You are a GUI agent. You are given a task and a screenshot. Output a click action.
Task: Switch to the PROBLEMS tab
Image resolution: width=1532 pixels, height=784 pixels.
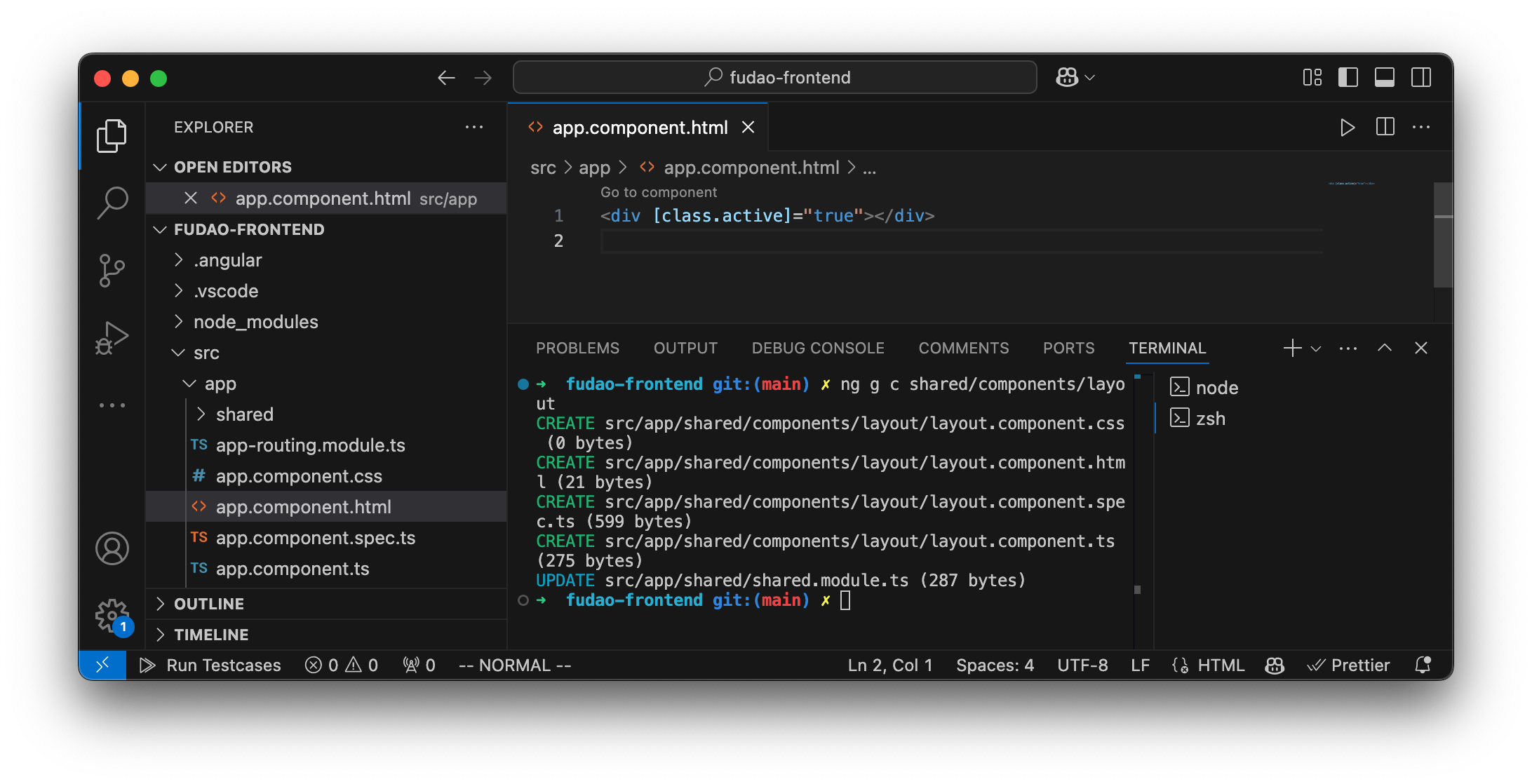[577, 348]
